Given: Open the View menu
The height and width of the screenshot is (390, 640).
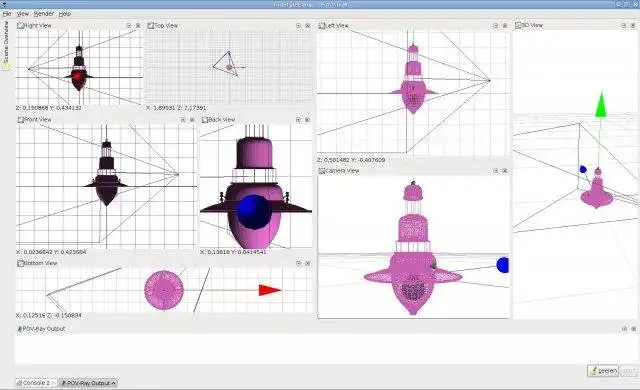Looking at the screenshot, I should coord(23,14).
